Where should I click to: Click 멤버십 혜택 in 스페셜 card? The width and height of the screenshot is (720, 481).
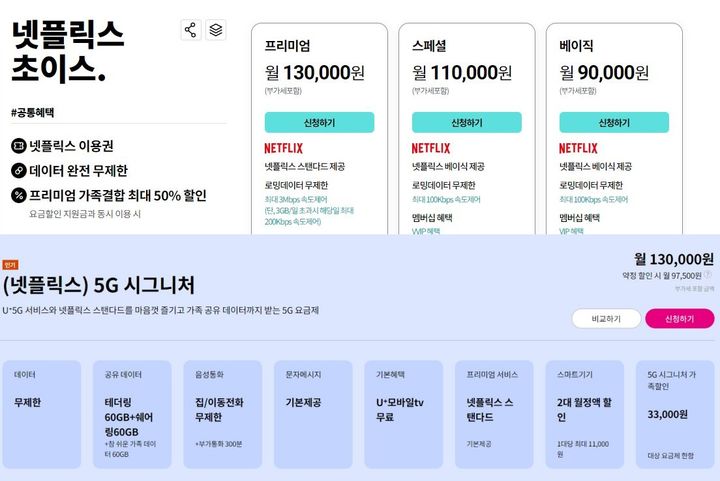432,218
